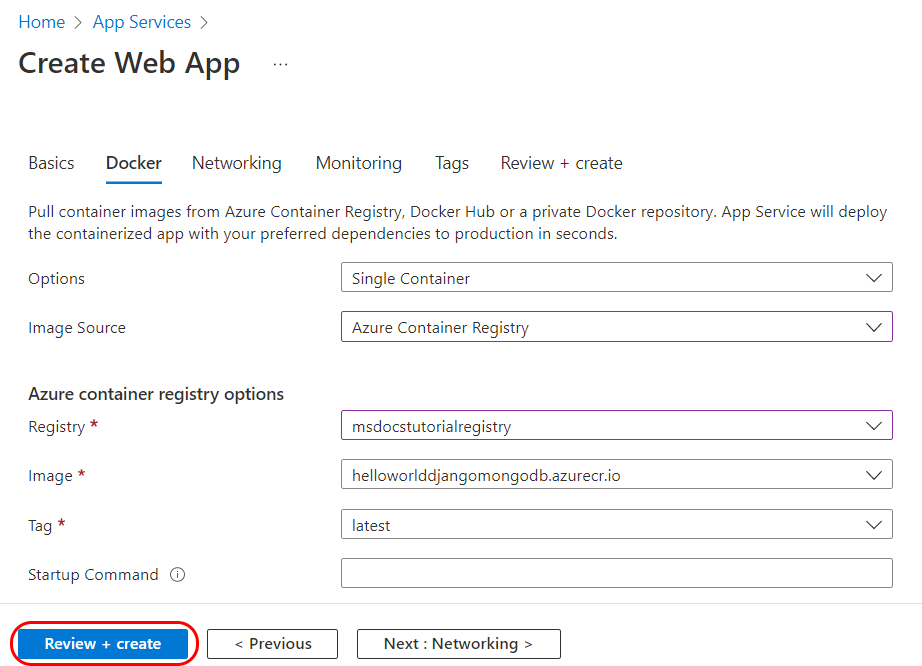
Task: Click the Previous button
Action: [272, 643]
